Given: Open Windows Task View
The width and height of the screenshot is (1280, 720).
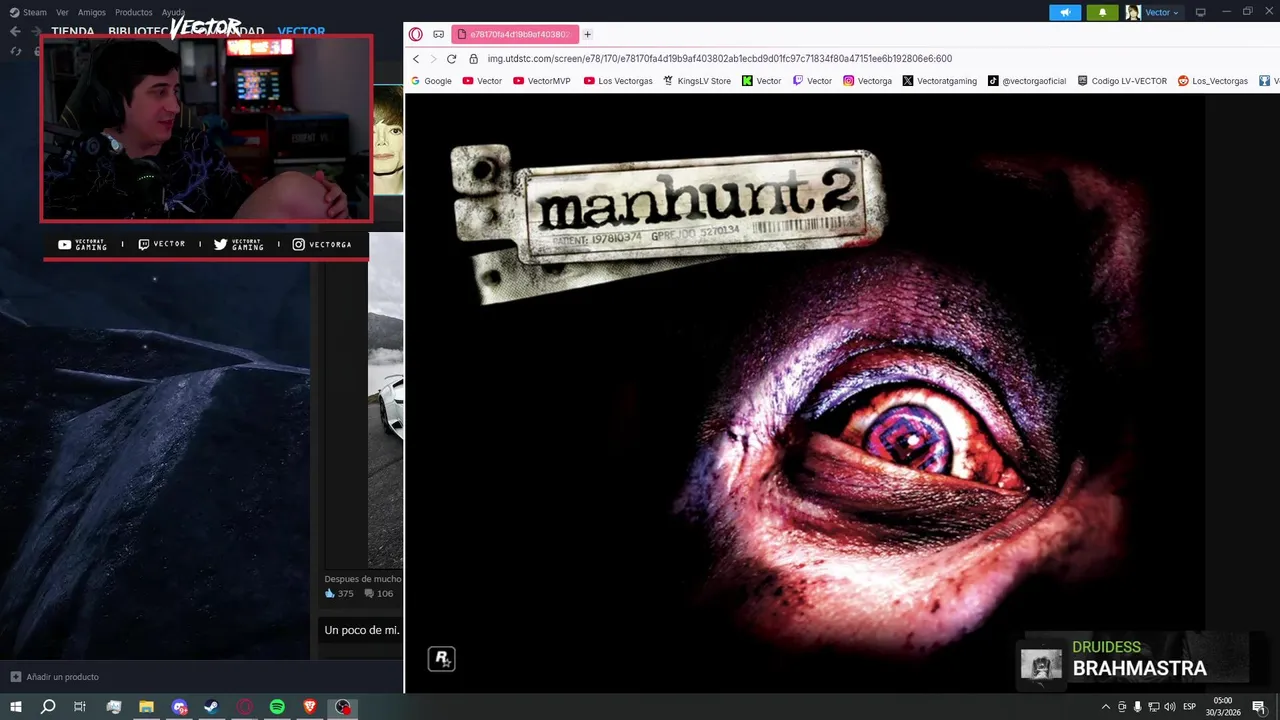Looking at the screenshot, I should (80, 707).
